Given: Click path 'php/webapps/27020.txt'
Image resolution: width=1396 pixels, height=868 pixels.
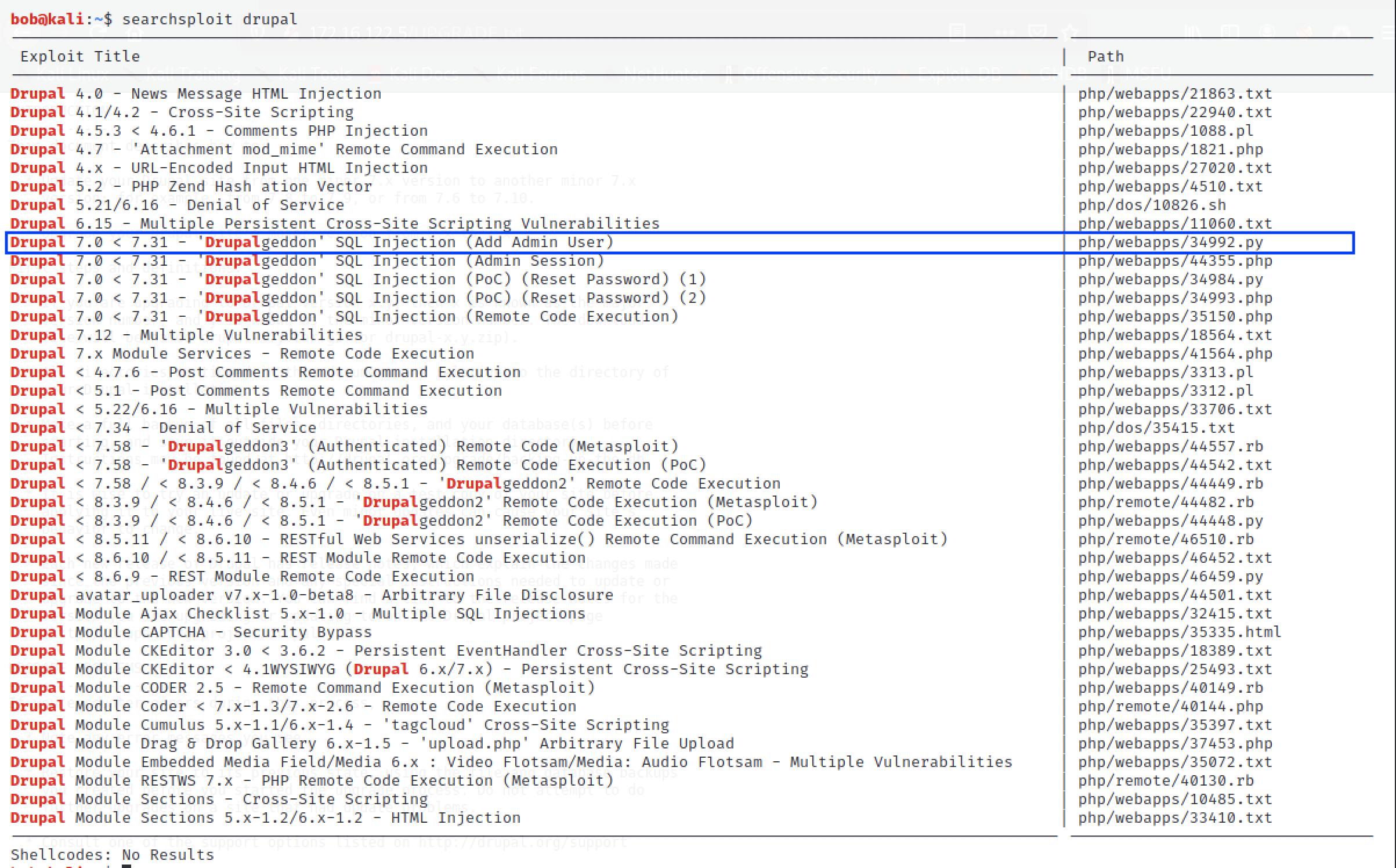Looking at the screenshot, I should coord(1175,168).
